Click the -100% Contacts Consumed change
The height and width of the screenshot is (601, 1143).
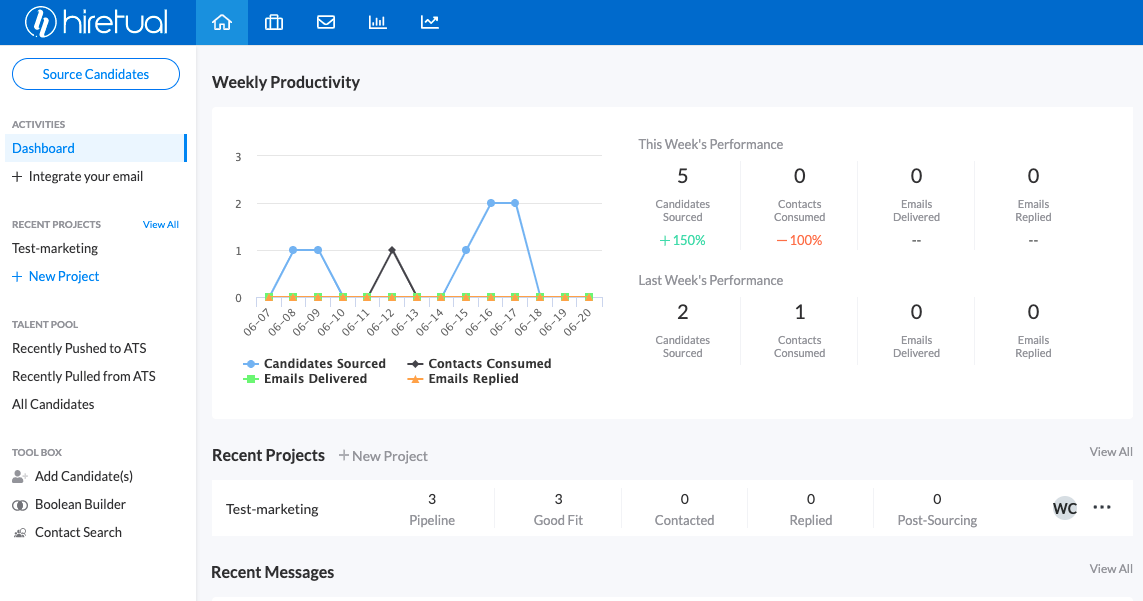(x=800, y=240)
